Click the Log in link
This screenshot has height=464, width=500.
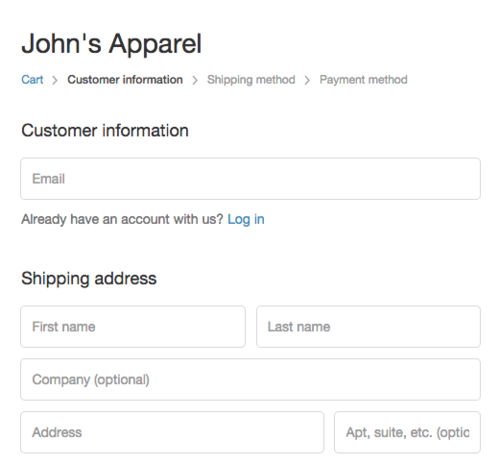tap(246, 219)
